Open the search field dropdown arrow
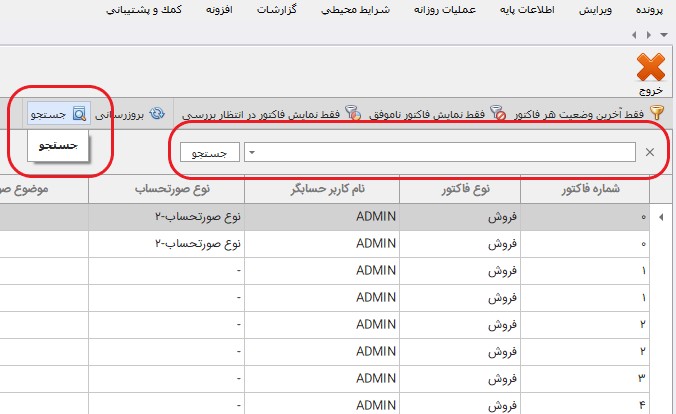Image resolution: width=676 pixels, height=414 pixels. coord(251,152)
